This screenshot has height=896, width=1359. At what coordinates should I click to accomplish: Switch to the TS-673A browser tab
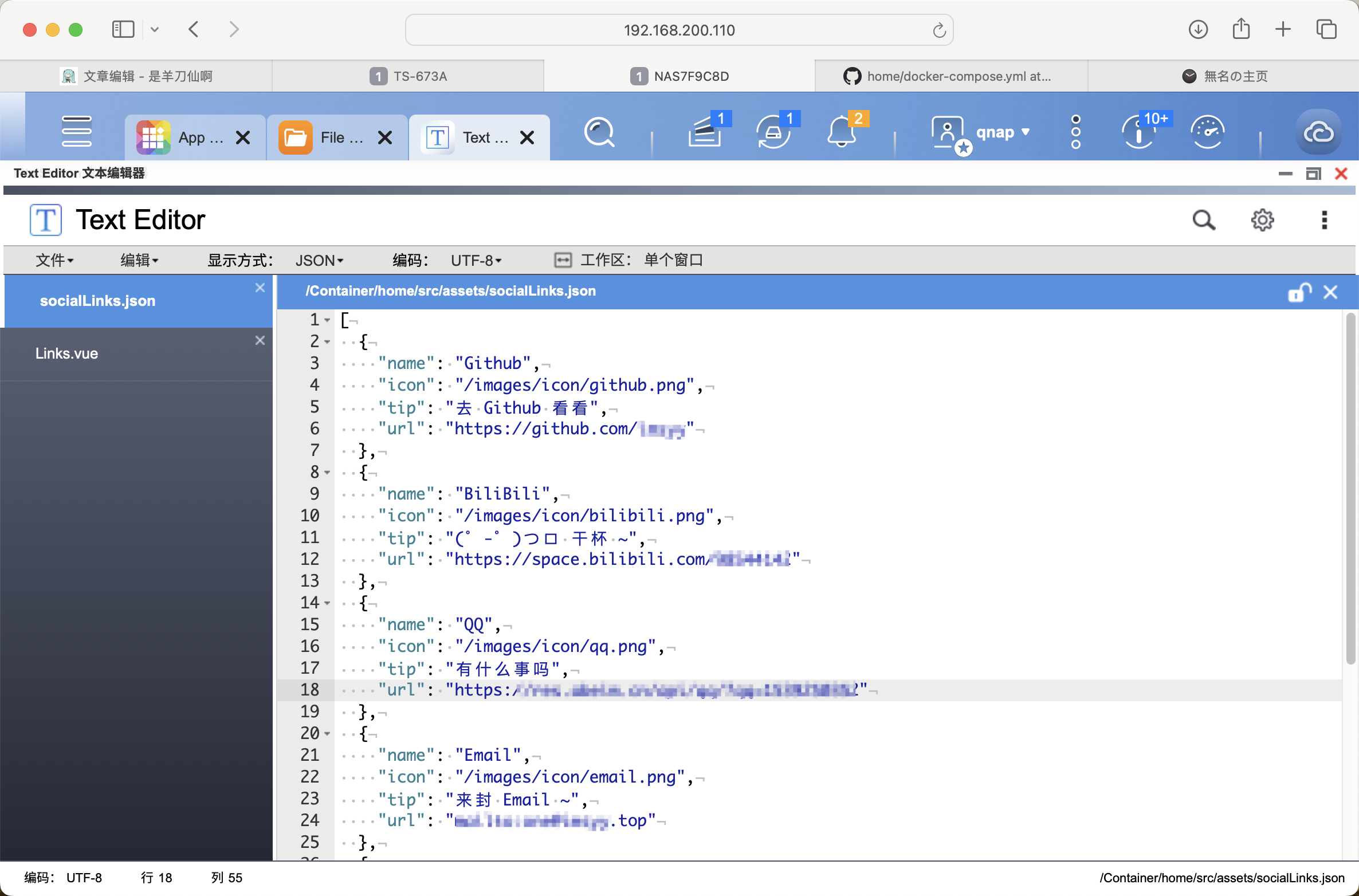(x=408, y=76)
